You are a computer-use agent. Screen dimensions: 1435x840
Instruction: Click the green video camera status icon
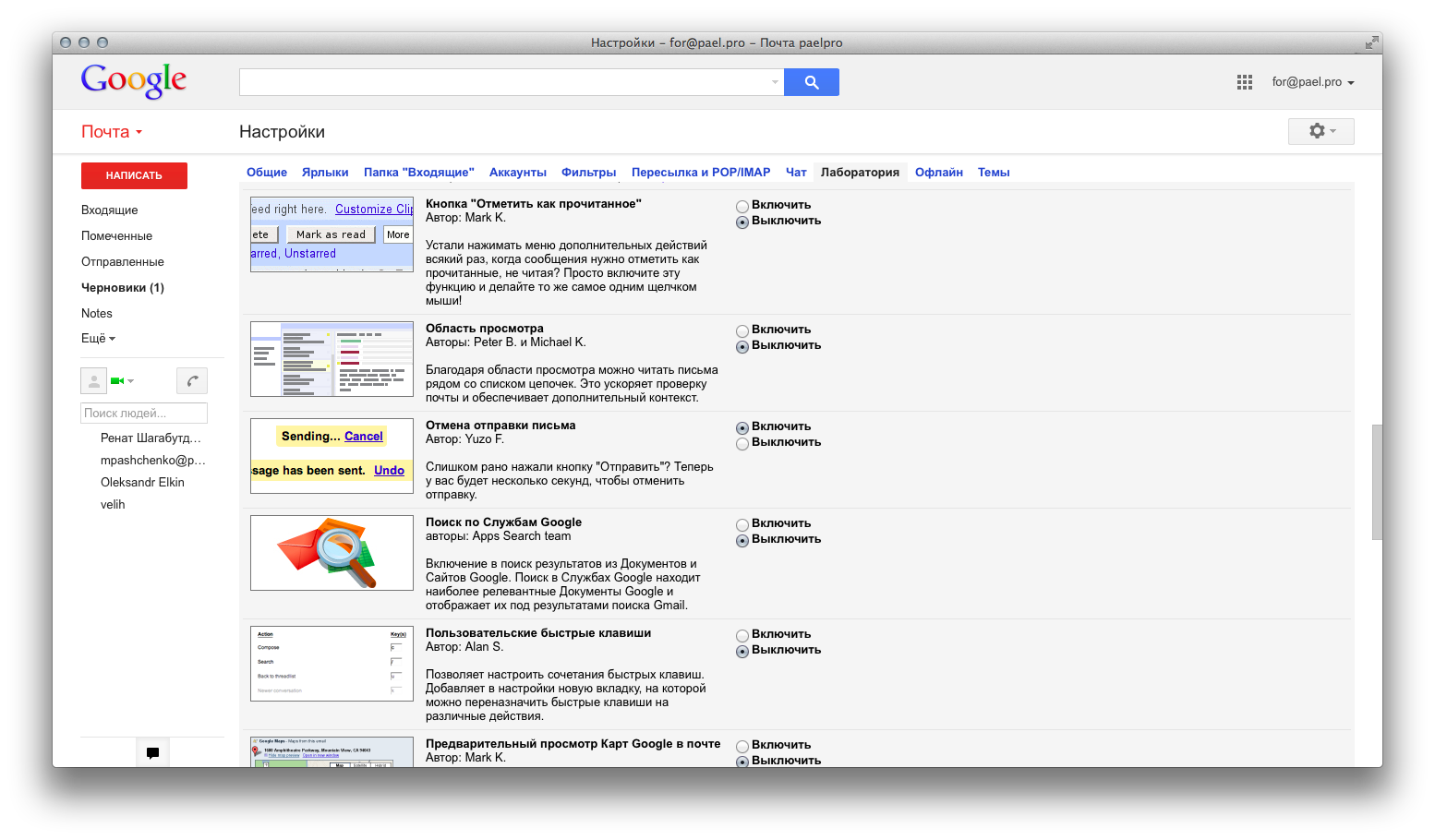[117, 380]
